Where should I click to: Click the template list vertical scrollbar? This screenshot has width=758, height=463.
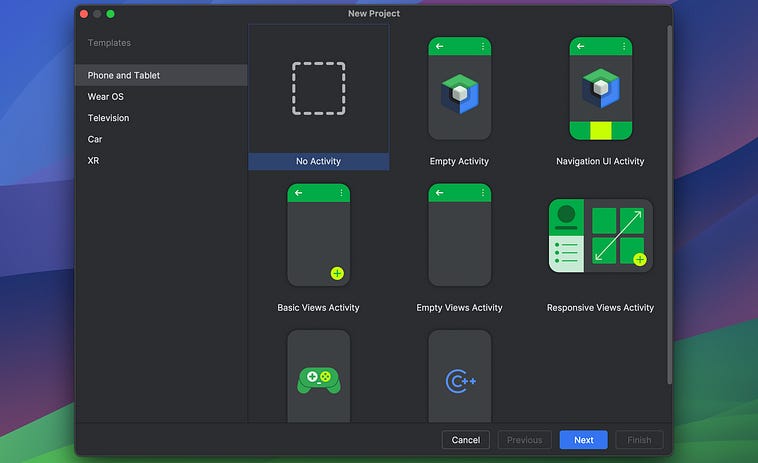coord(670,205)
